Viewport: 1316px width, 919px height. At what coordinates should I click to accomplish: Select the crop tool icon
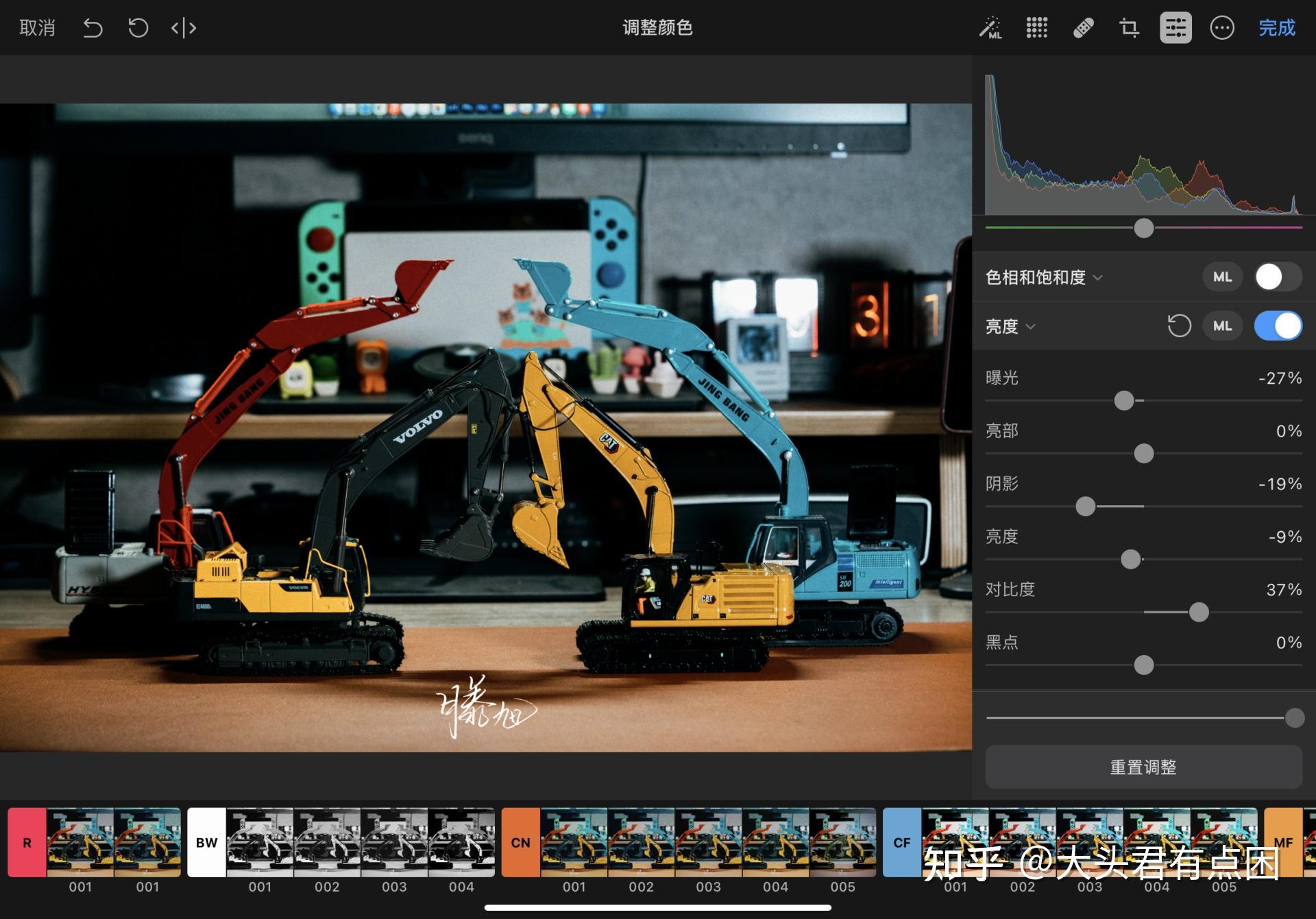(1129, 28)
